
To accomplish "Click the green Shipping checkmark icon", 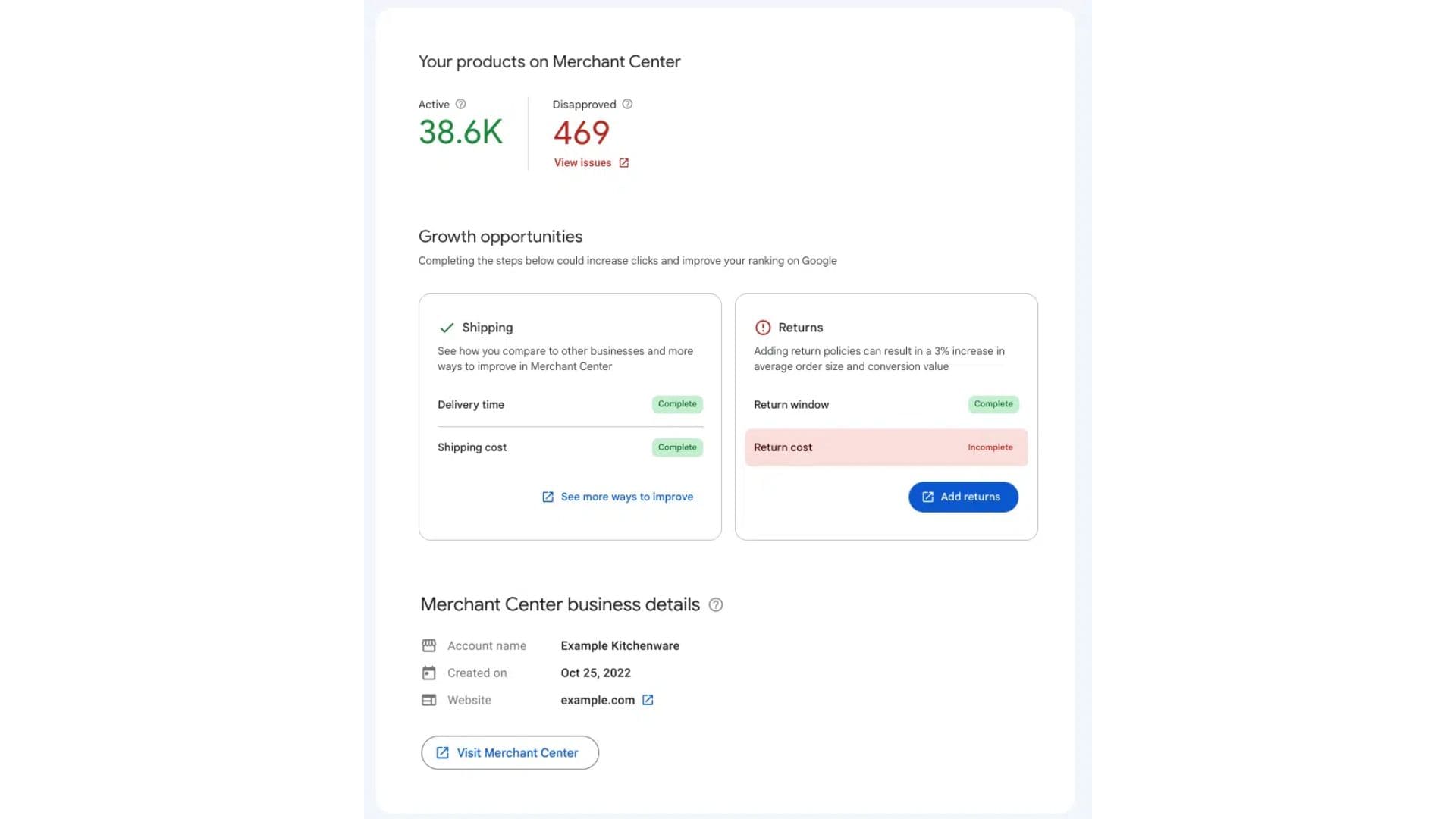I will pyautogui.click(x=447, y=328).
